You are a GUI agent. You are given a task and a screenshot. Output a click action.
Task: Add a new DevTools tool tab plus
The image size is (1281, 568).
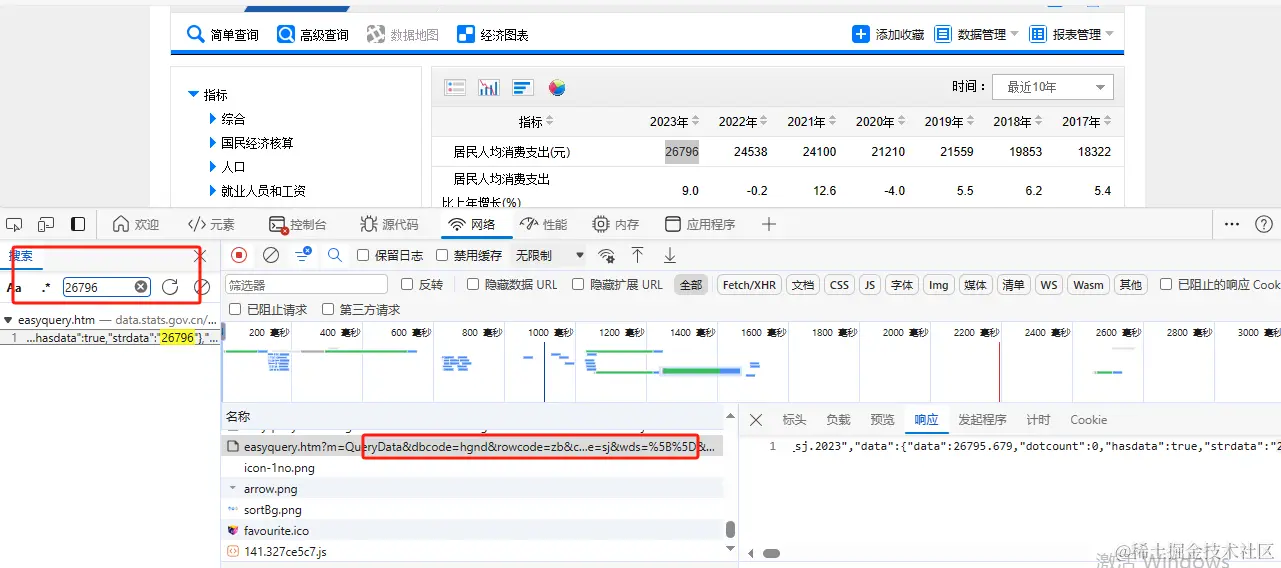pos(768,224)
